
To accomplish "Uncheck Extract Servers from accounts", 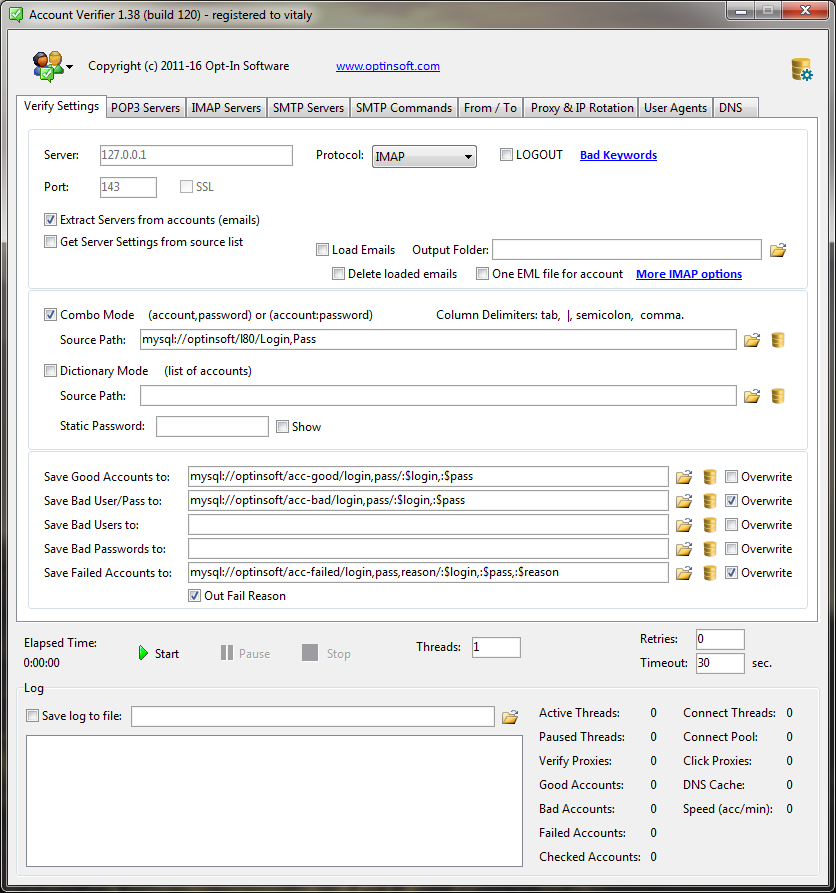I will pos(51,220).
